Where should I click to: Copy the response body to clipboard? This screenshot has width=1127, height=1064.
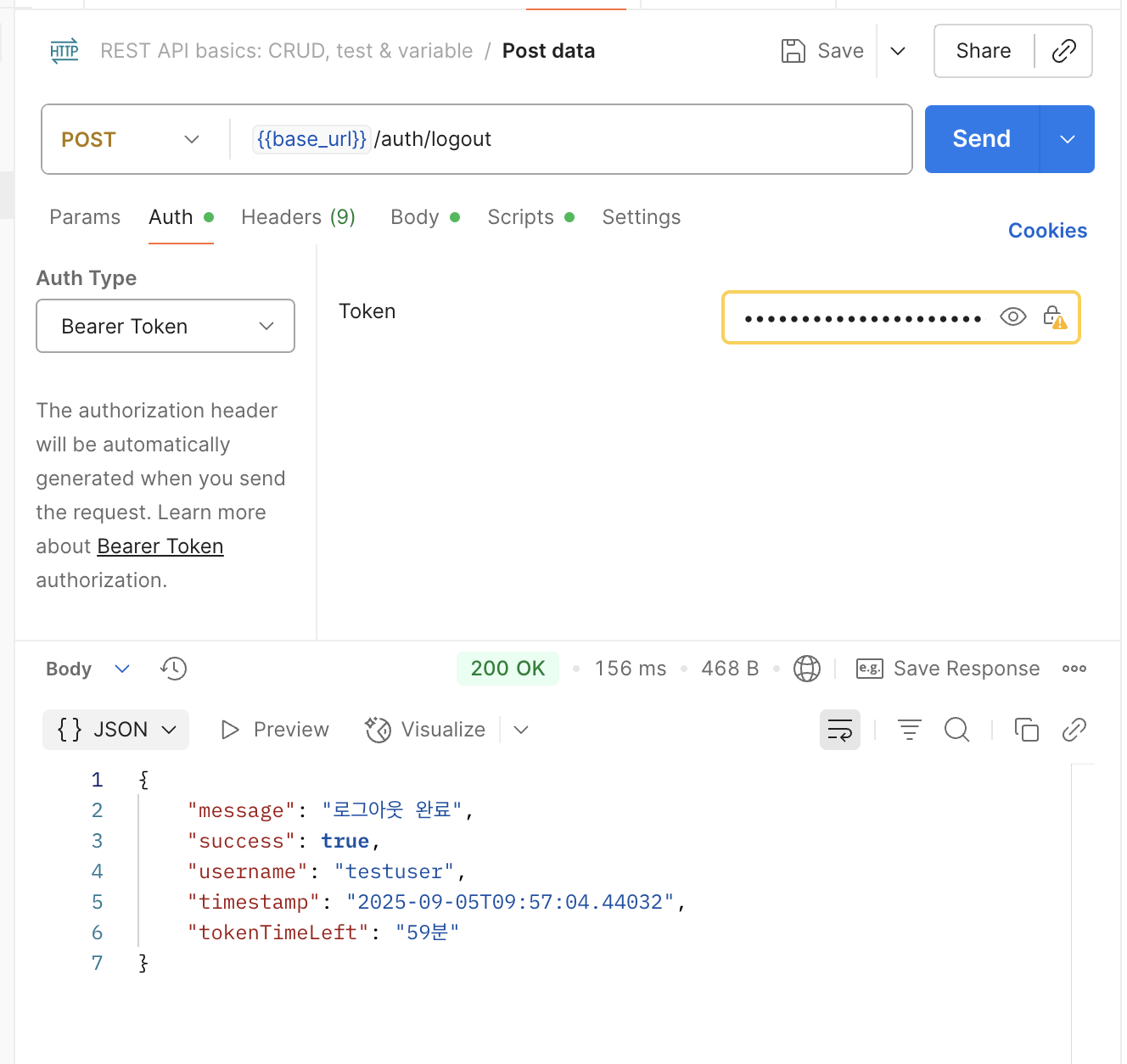1026,730
